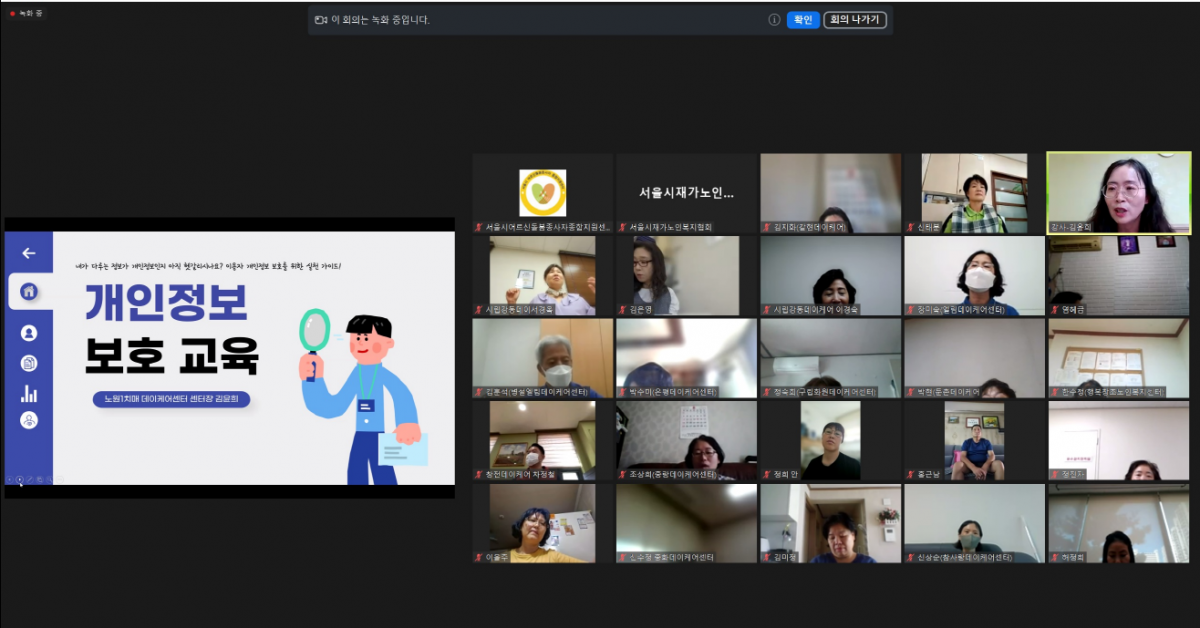Click the back arrow in slide sidebar

28,253
